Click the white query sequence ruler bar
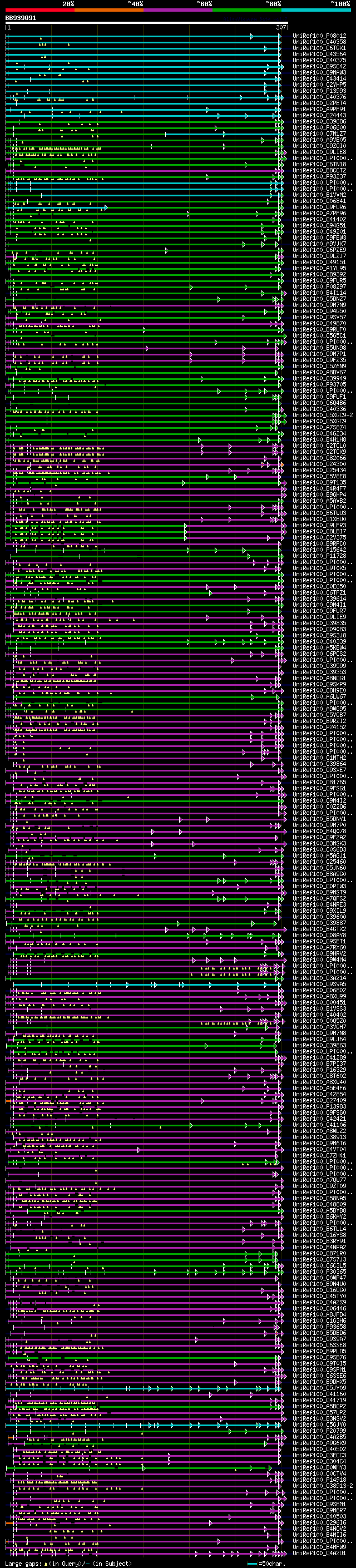The image size is (356, 1568). pos(147,23)
